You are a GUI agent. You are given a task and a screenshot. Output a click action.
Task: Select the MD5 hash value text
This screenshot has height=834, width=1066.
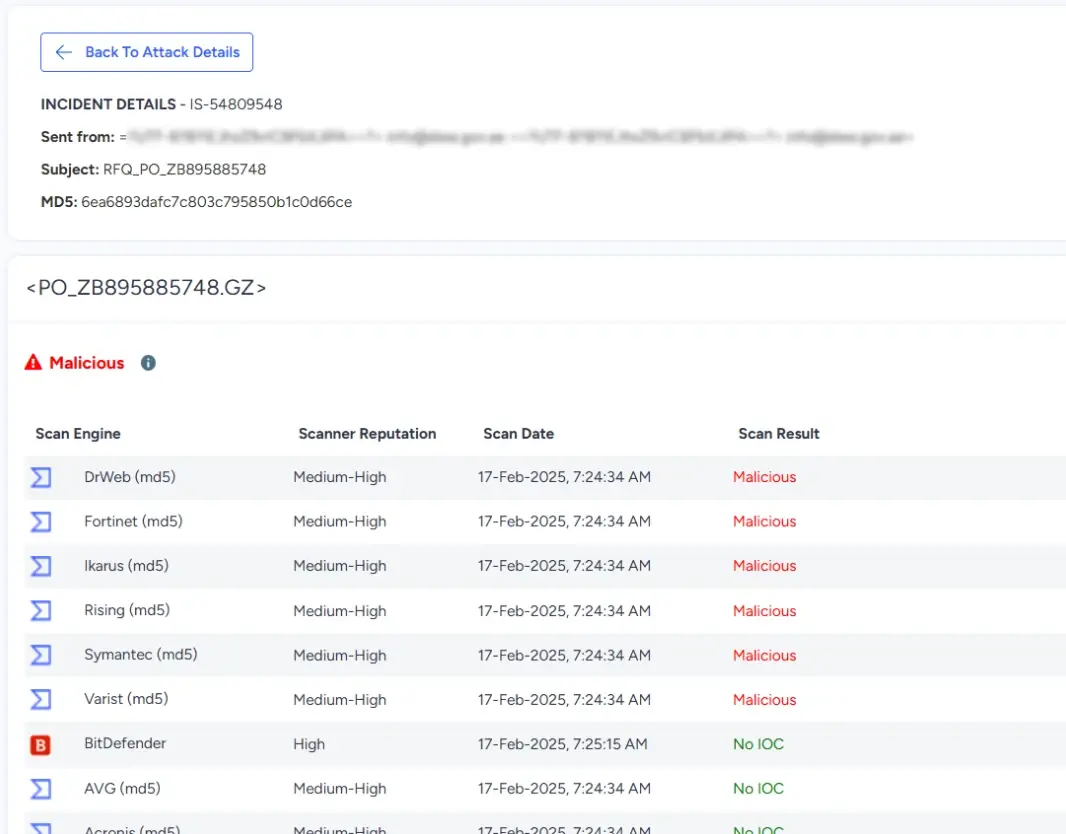(x=216, y=202)
